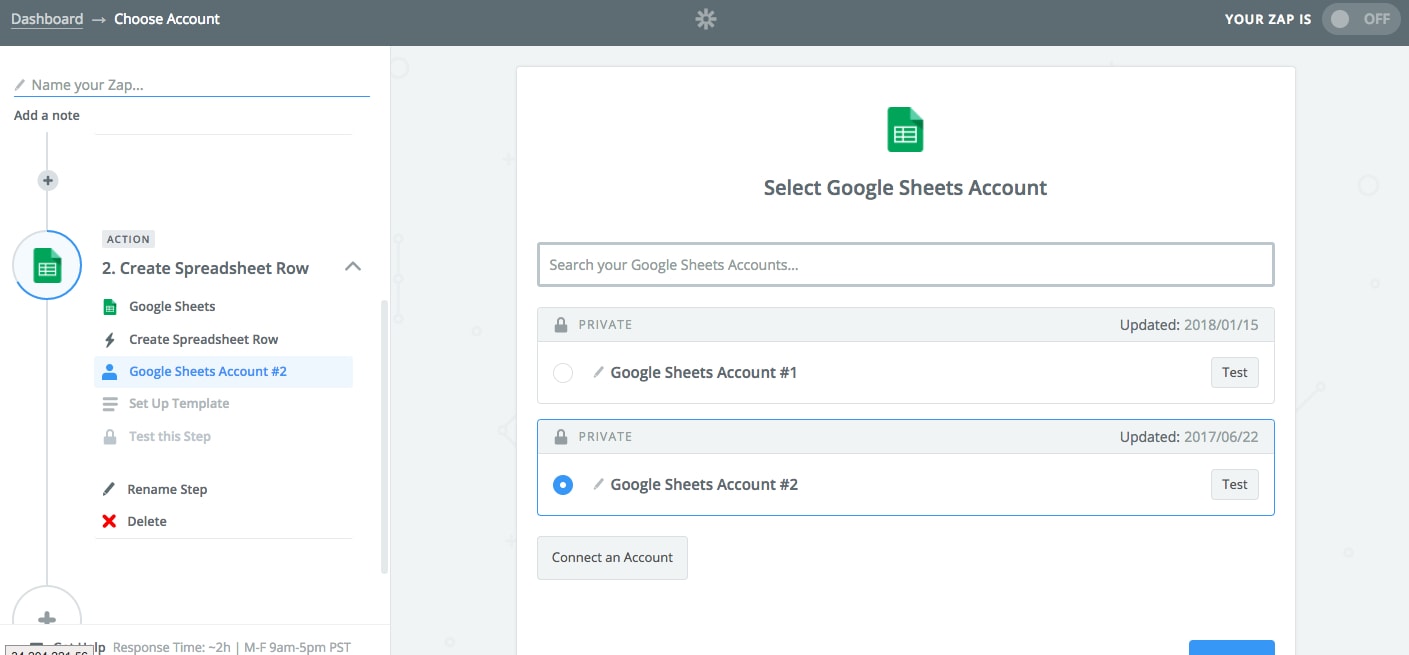
Task: Click the Zapier loading gear icon in header
Action: click(x=706, y=19)
